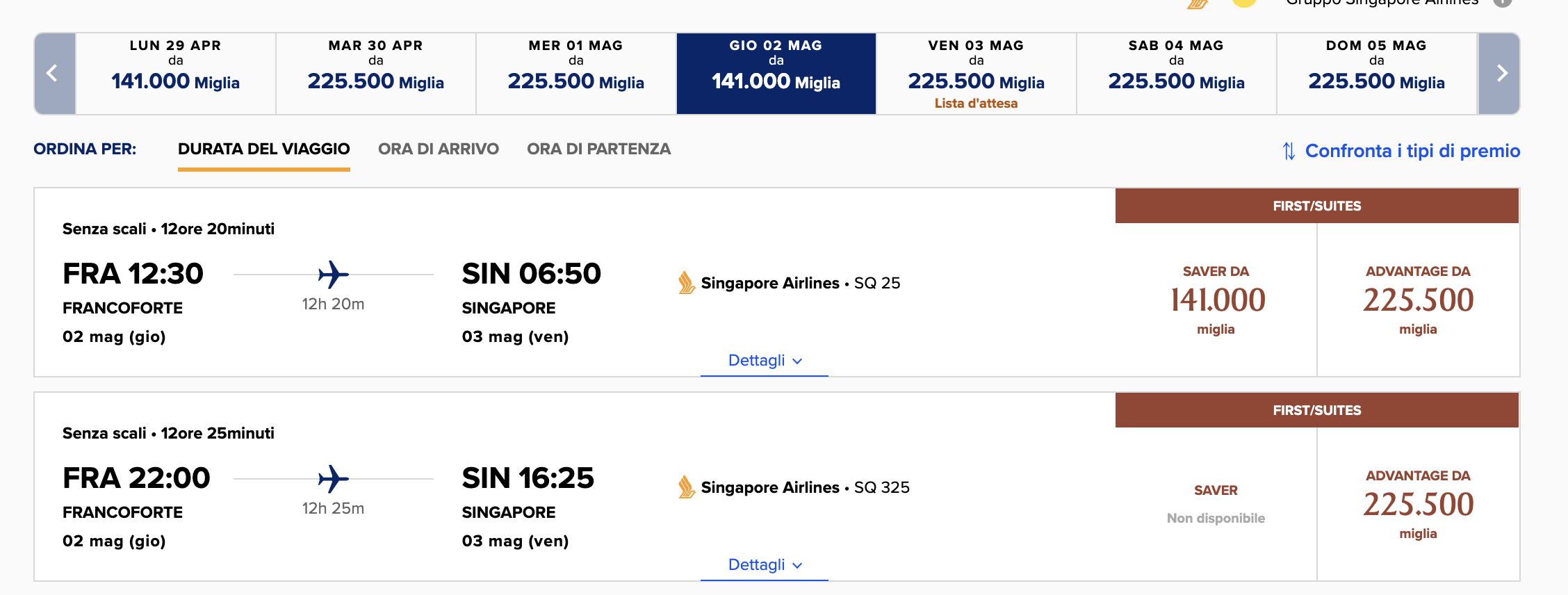Choose Advantage 225.500 miglia for SQ 325
The height and width of the screenshot is (595, 1568).
point(1419,504)
